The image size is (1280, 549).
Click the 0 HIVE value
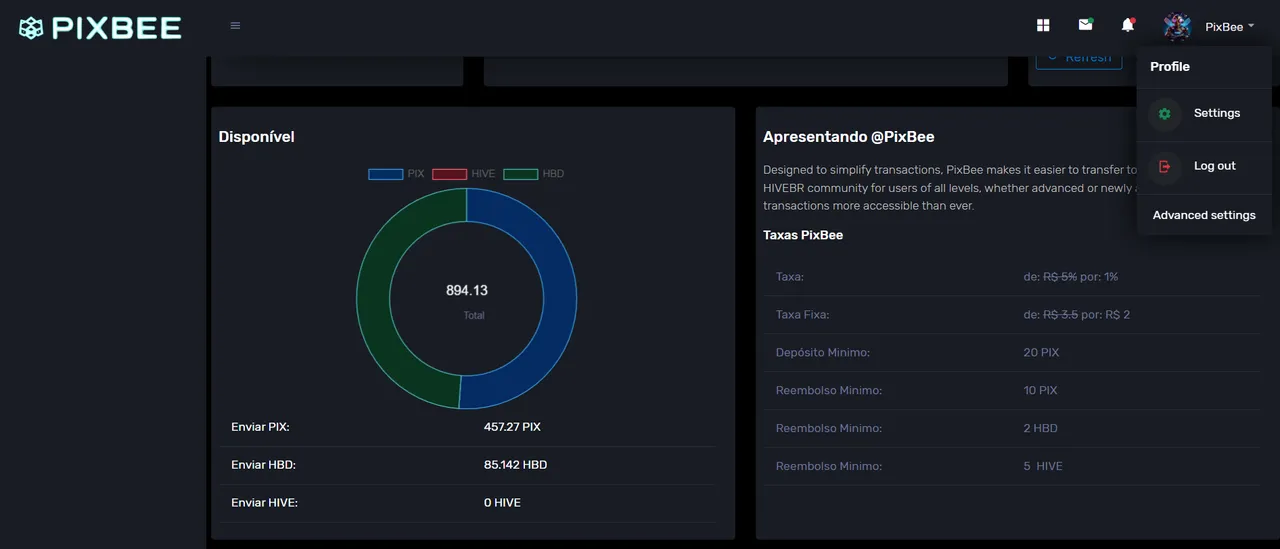coord(502,503)
